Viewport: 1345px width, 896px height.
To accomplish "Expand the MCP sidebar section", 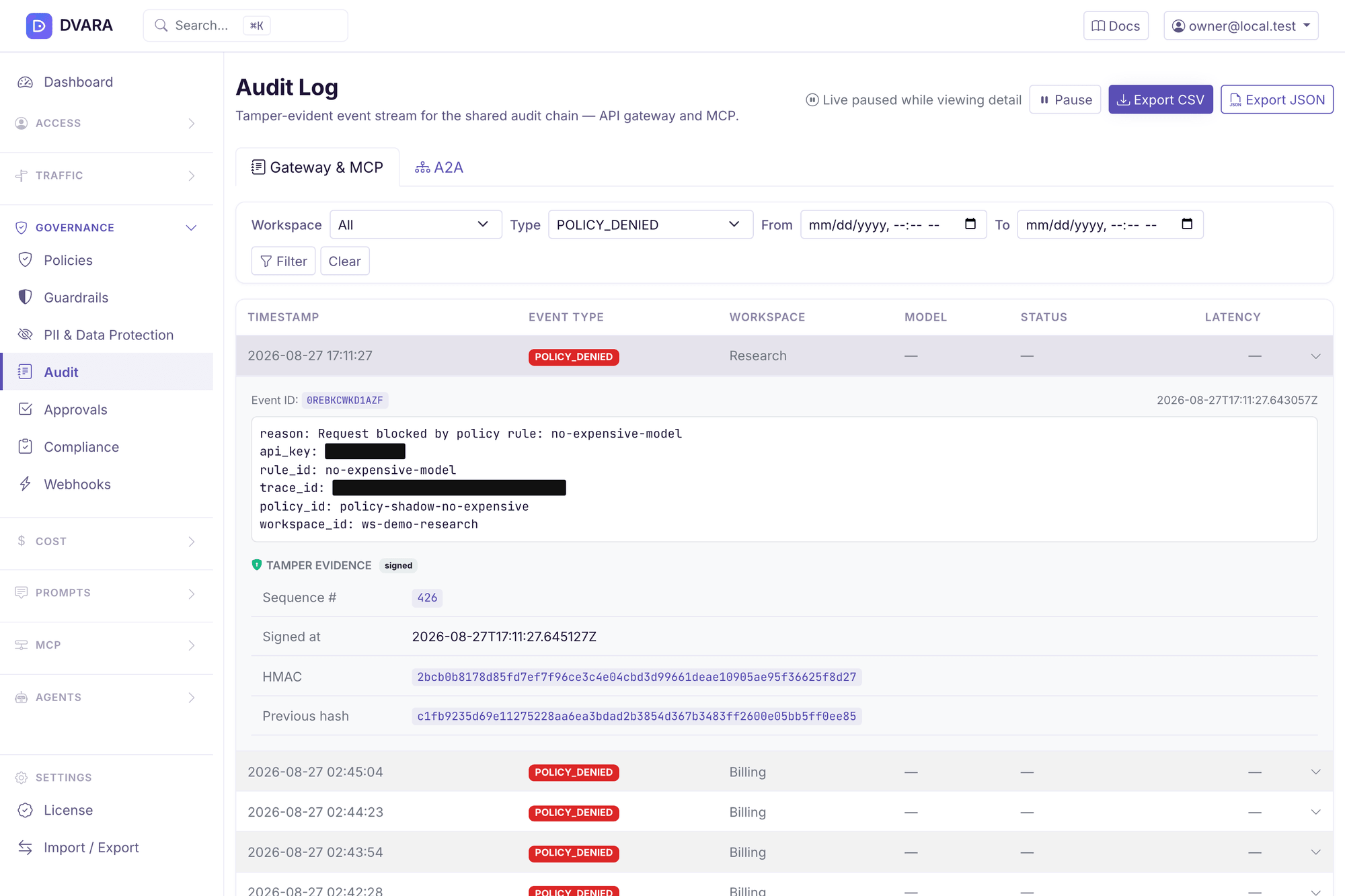I will pyautogui.click(x=107, y=645).
